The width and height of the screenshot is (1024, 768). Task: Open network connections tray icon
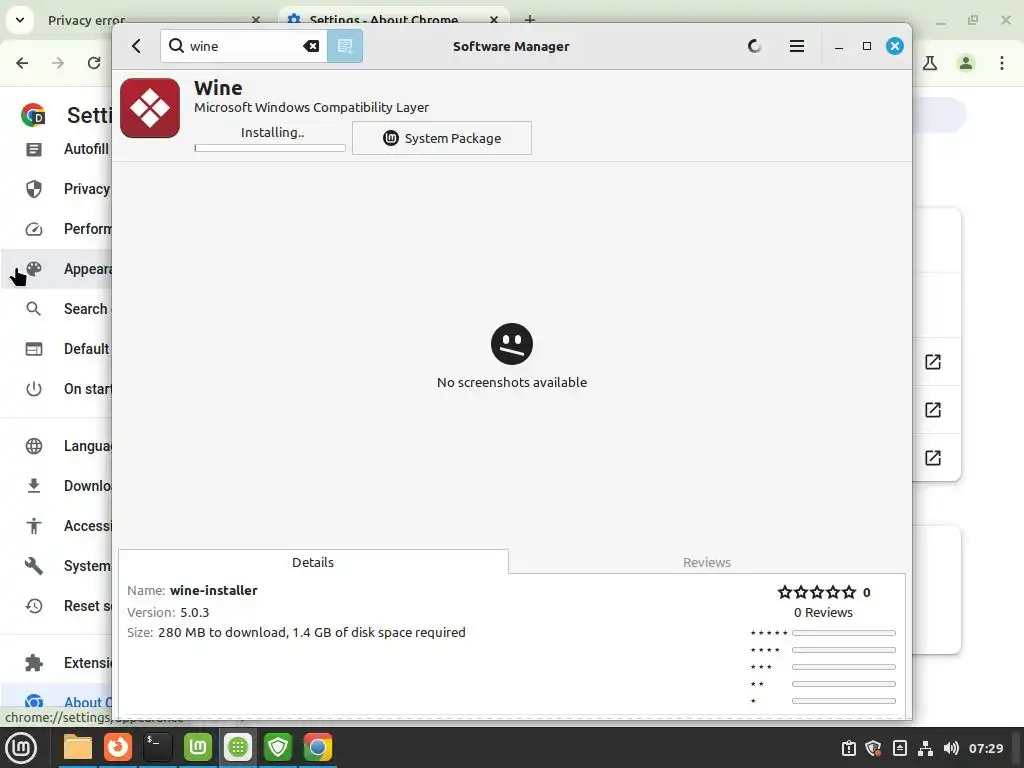tap(925, 748)
